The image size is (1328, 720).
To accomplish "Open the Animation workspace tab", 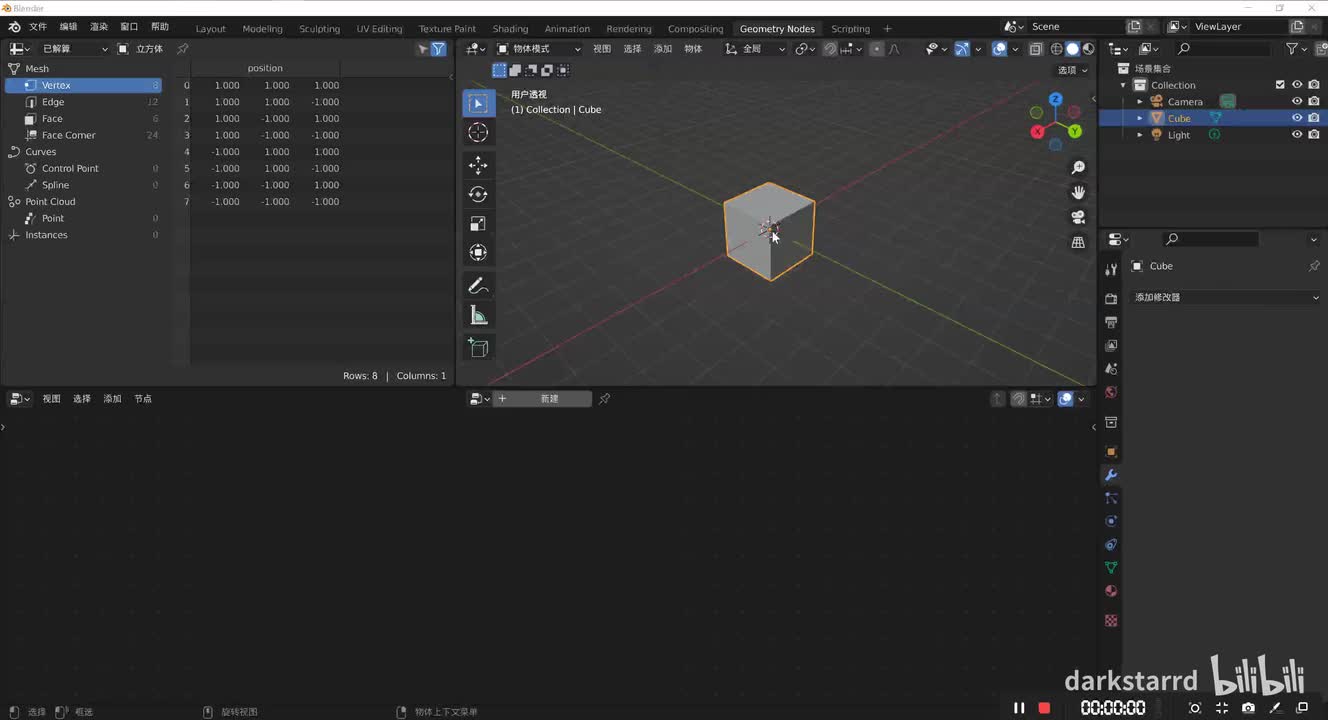I will tap(567, 28).
